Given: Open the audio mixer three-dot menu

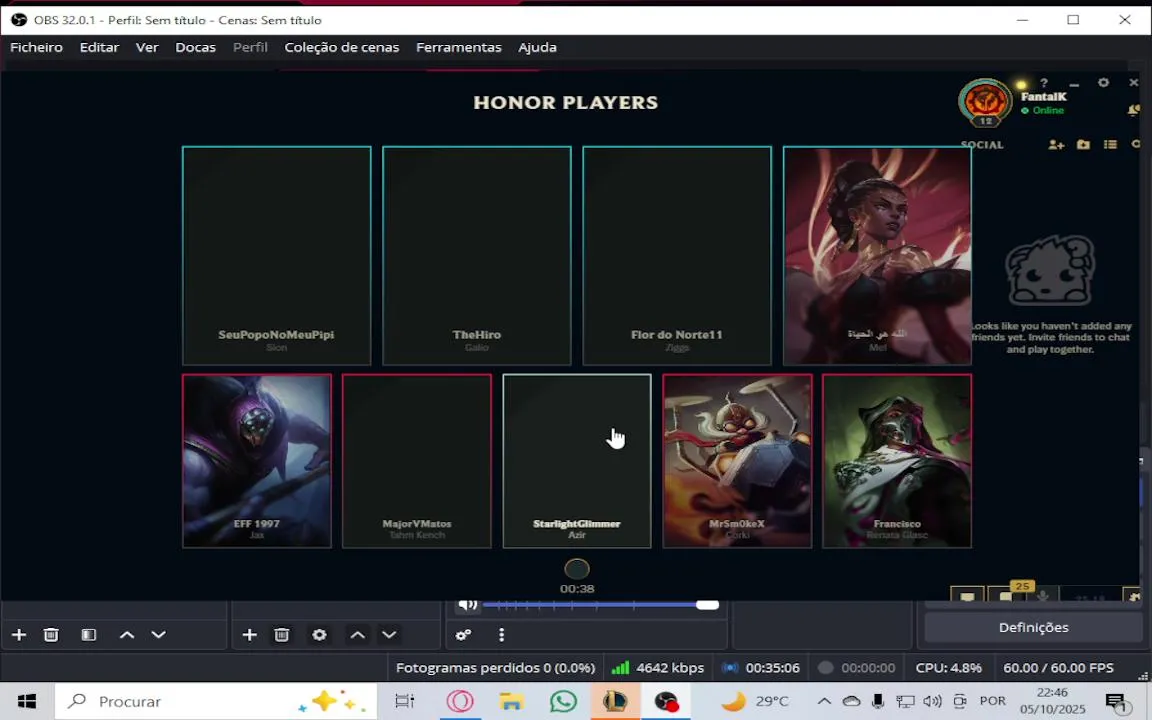Looking at the screenshot, I should pyautogui.click(x=502, y=635).
